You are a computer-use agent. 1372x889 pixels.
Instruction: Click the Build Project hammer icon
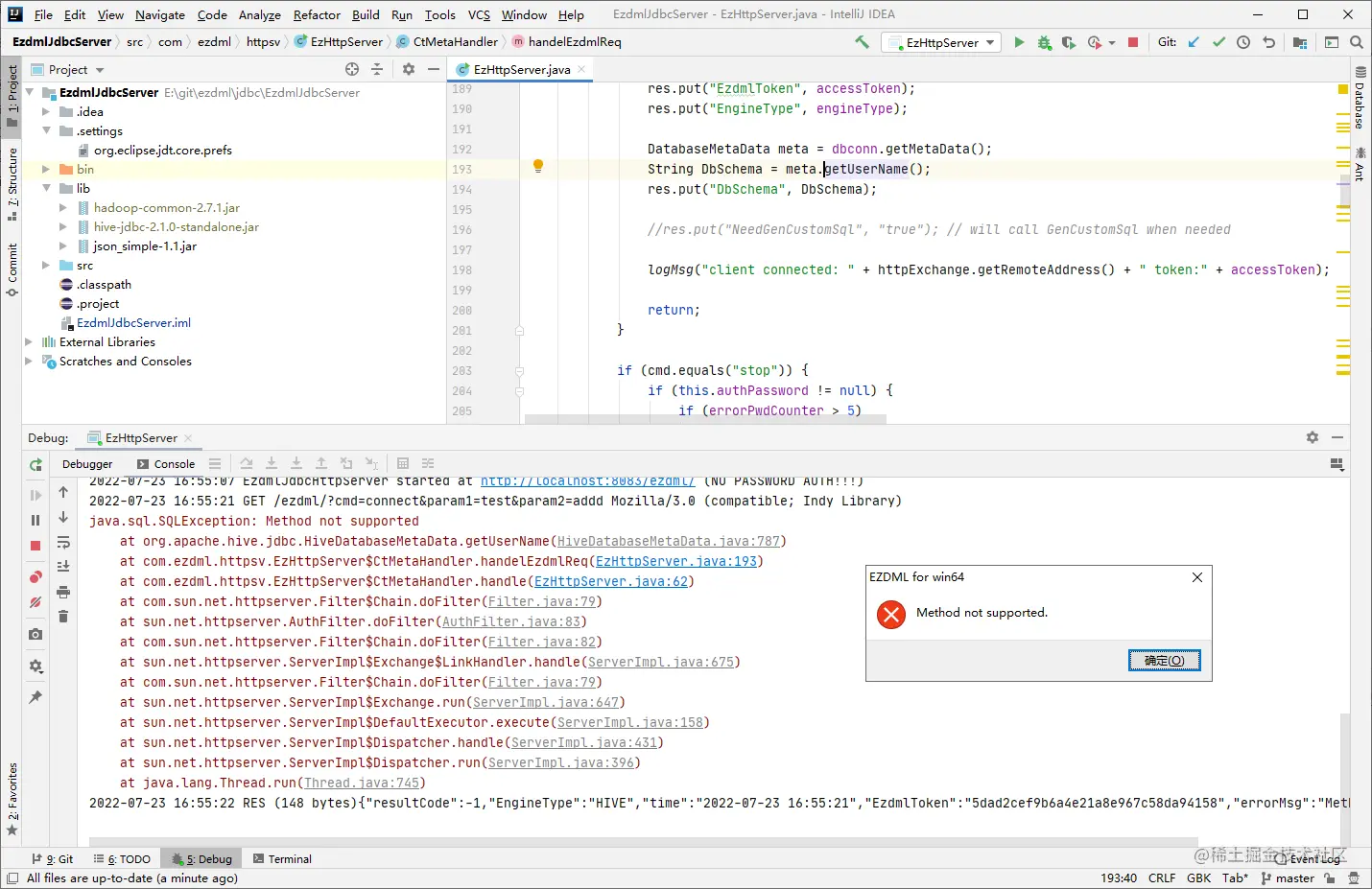click(862, 42)
